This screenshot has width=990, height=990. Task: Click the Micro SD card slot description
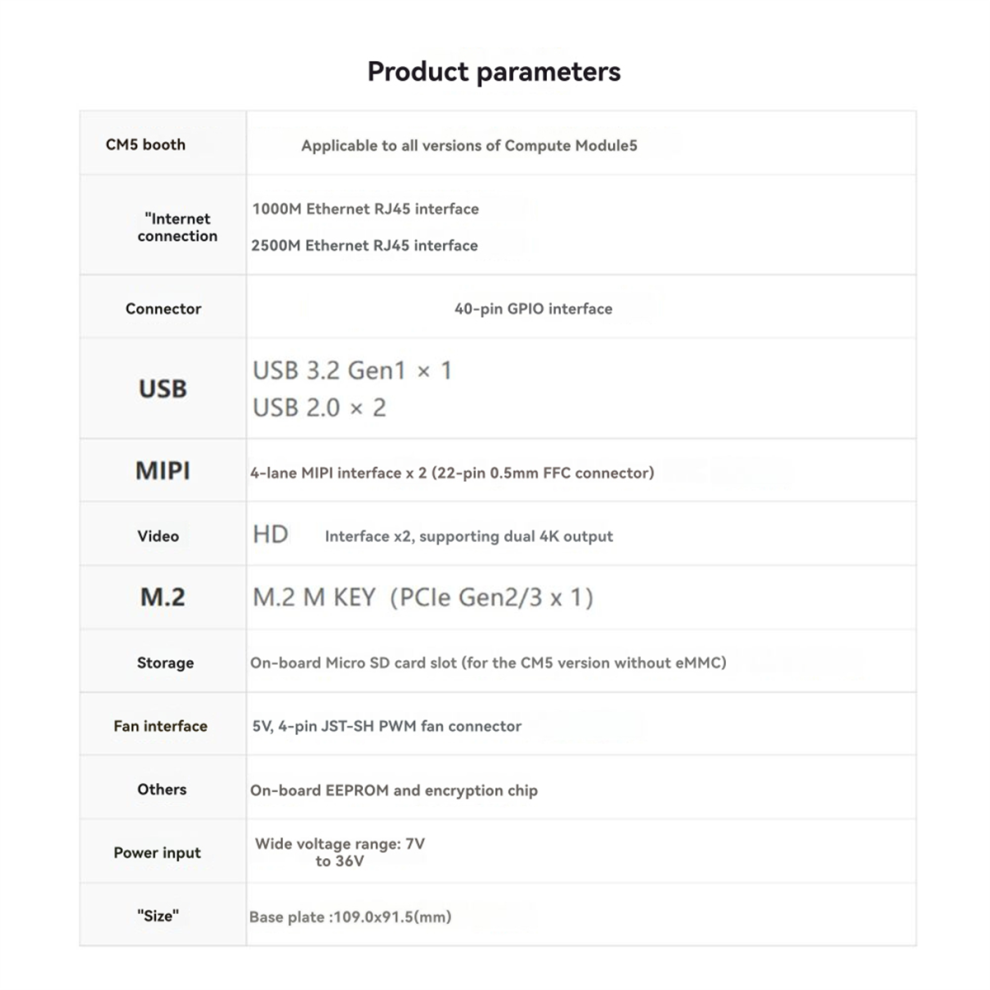pos(488,663)
